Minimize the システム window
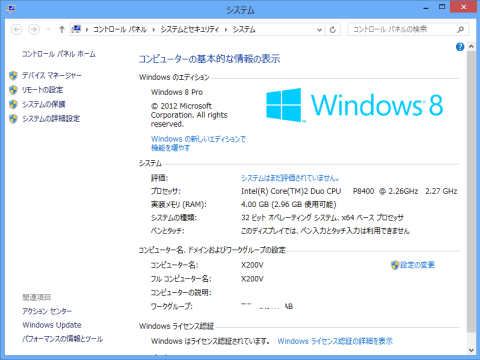Image resolution: width=480 pixels, height=360 pixels. click(x=426, y=8)
